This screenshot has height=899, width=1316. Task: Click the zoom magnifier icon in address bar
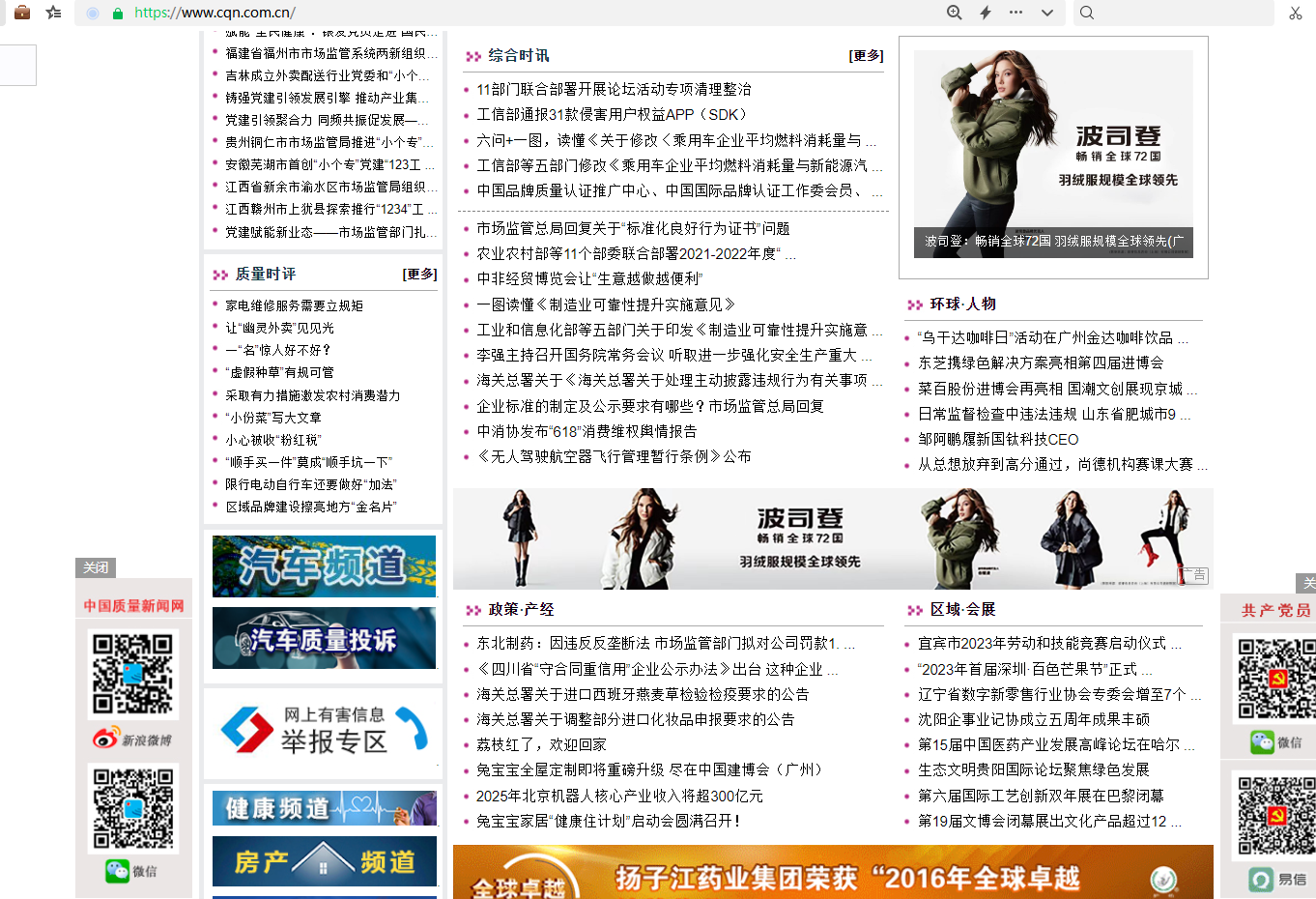[954, 13]
